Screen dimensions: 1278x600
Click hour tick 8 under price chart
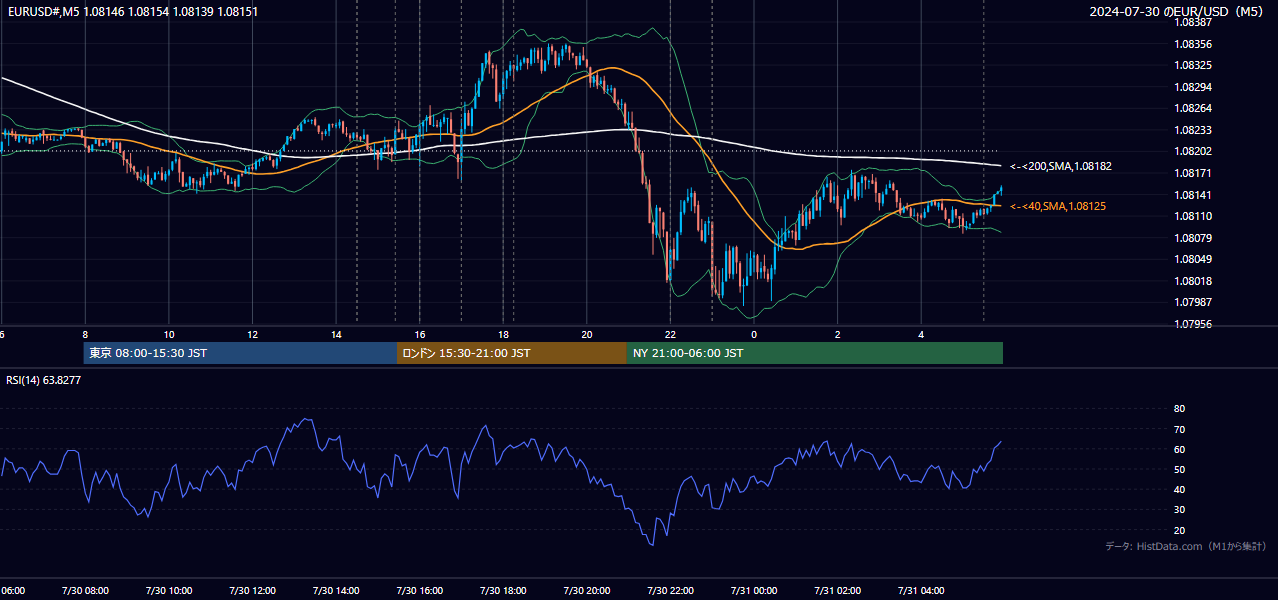pyautogui.click(x=85, y=335)
